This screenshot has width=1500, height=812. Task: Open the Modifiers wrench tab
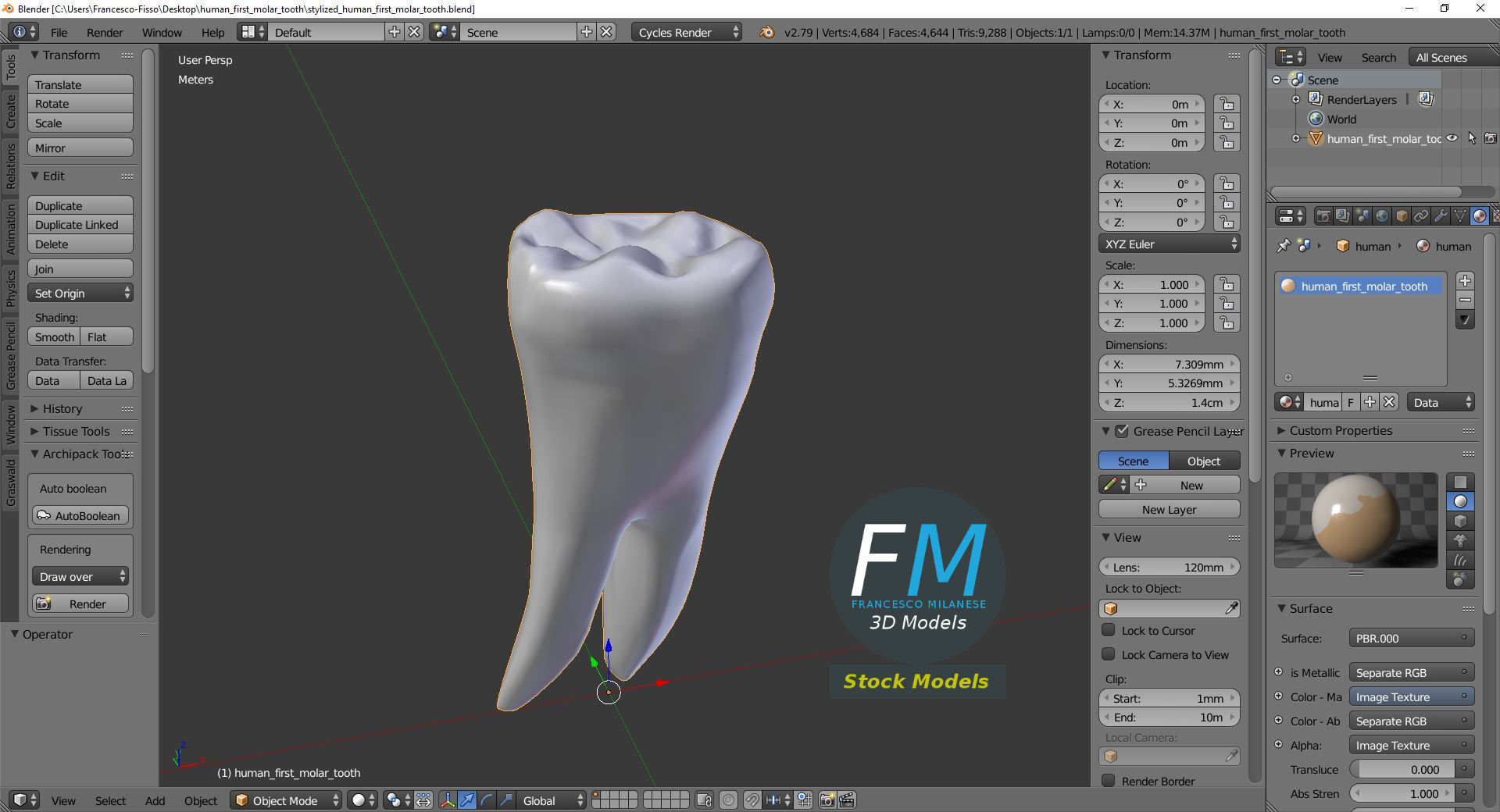pyautogui.click(x=1441, y=216)
